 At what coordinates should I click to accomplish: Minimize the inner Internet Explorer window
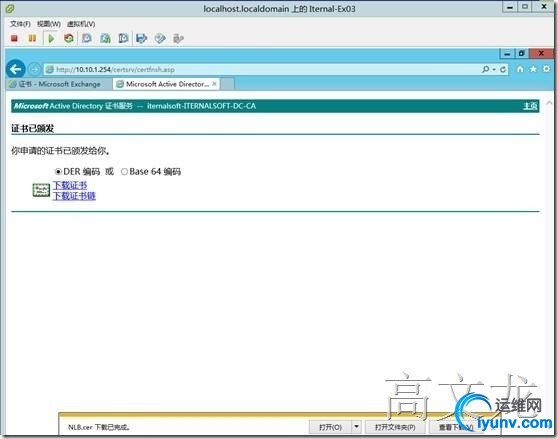(x=507, y=54)
